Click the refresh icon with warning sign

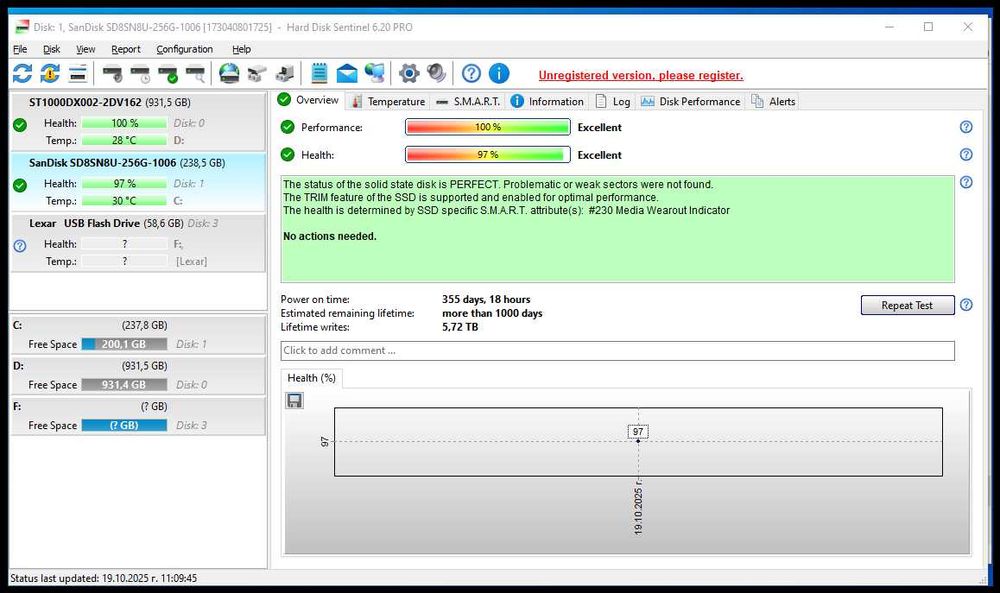point(50,74)
